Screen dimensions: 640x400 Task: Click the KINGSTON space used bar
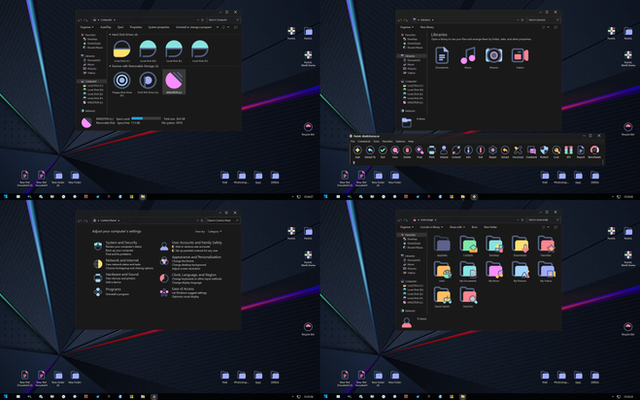[x=146, y=118]
